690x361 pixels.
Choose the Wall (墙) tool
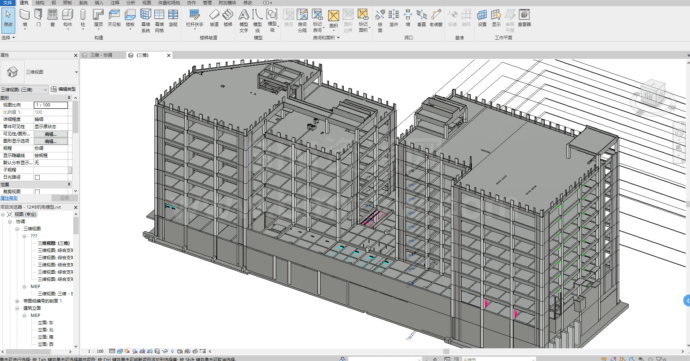pos(25,19)
